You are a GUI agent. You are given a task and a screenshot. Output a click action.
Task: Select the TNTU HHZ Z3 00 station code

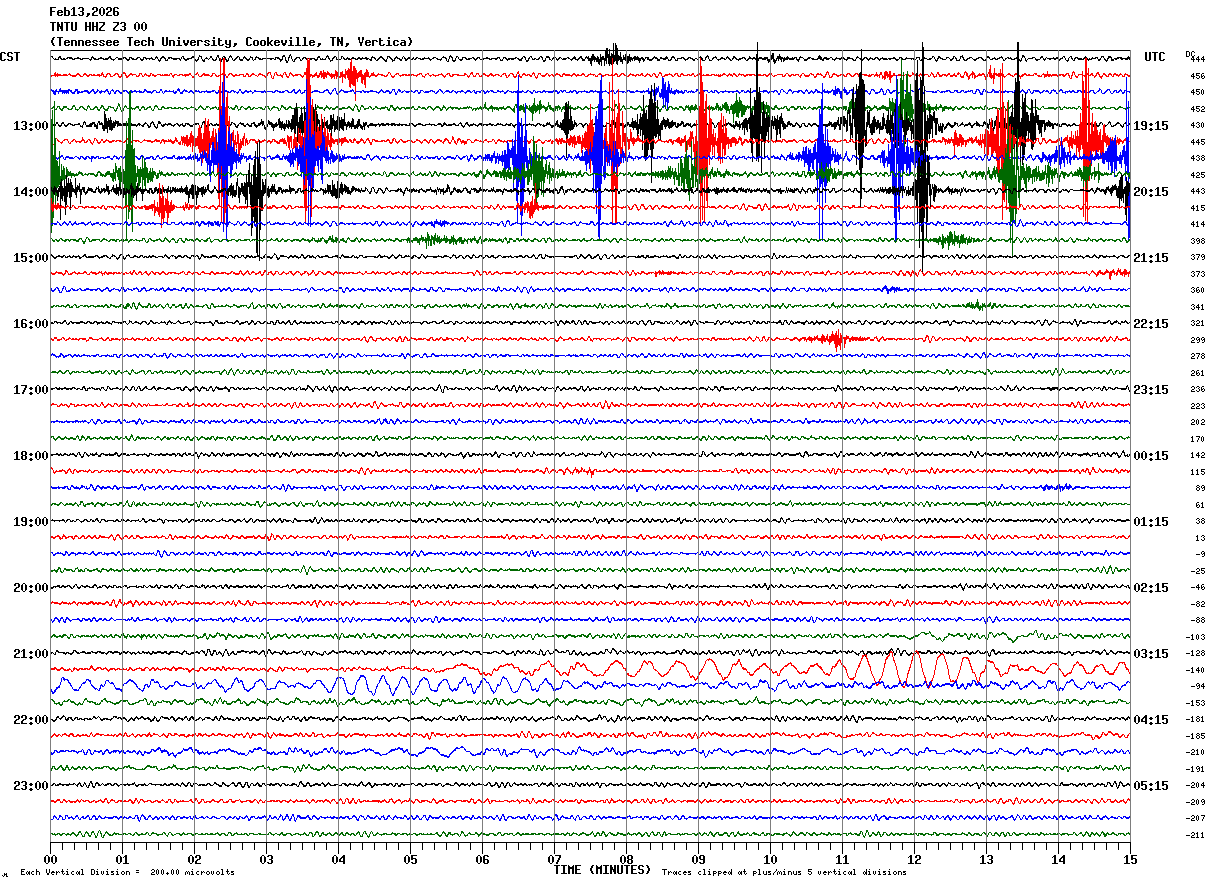pyautogui.click(x=98, y=27)
